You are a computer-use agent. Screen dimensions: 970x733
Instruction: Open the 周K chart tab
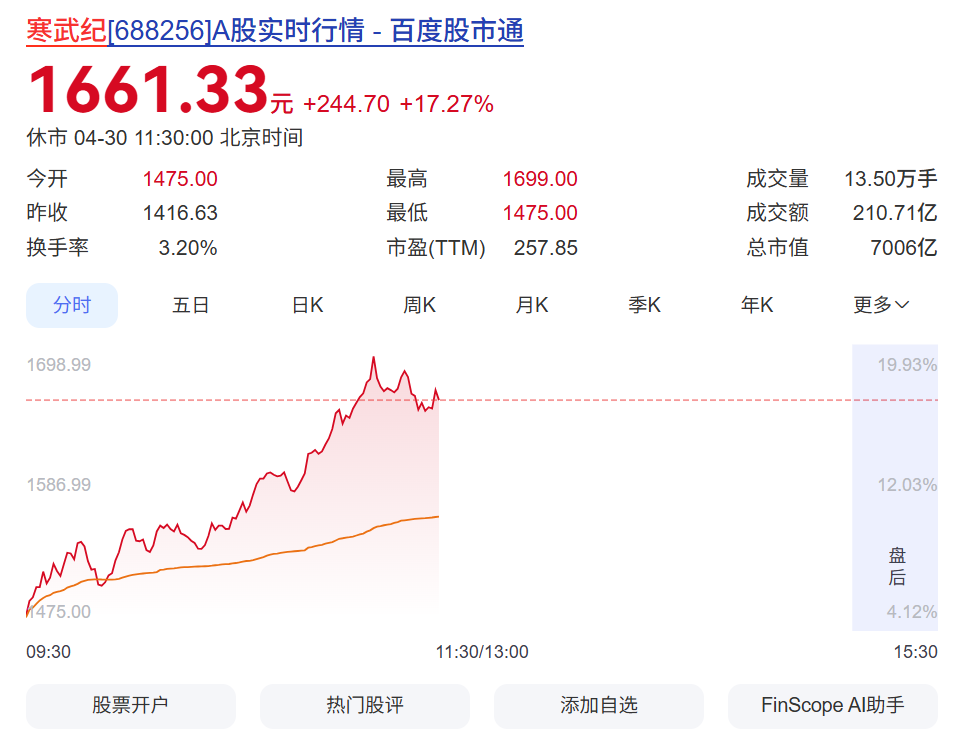419,305
